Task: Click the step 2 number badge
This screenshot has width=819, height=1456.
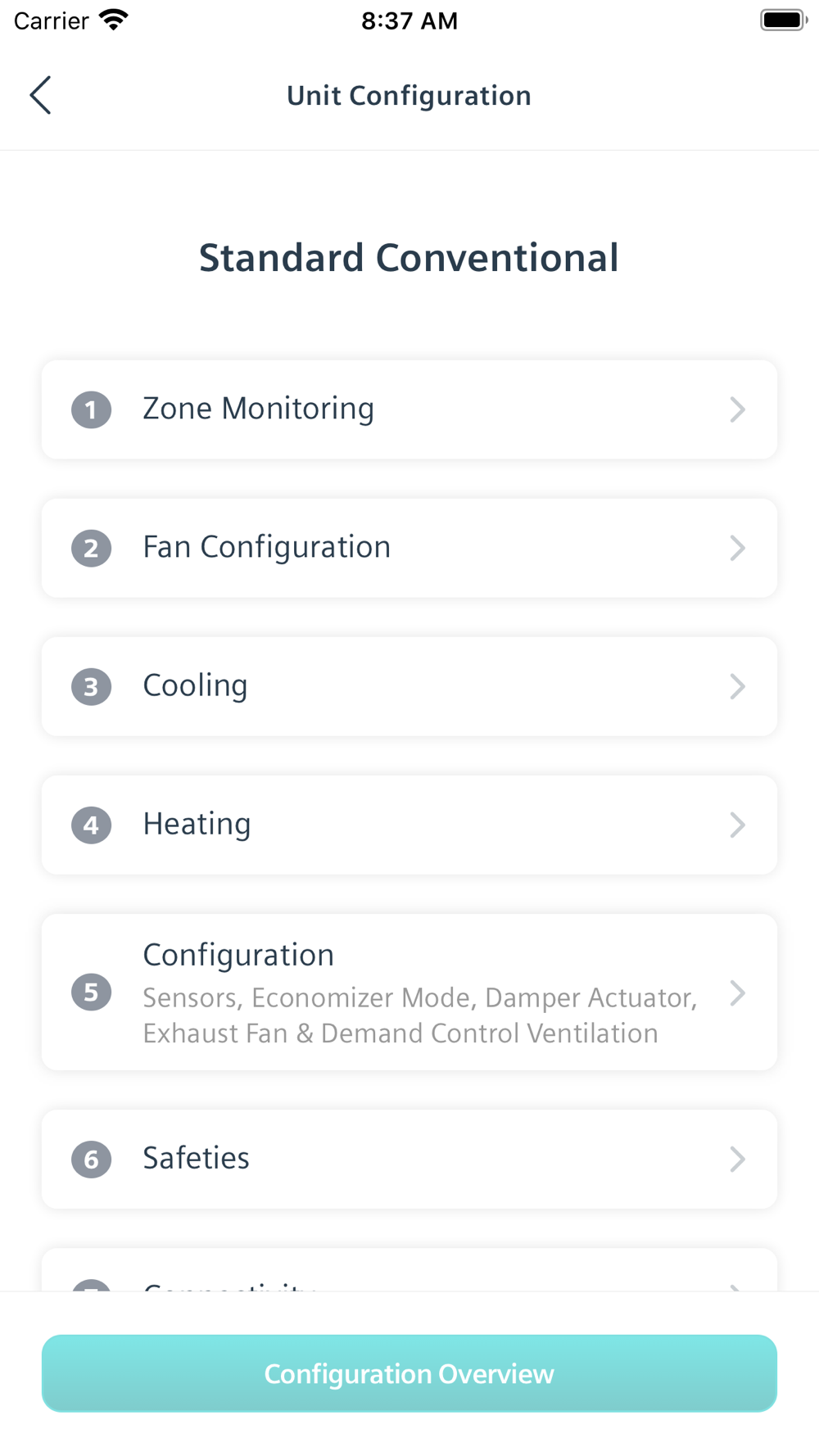Action: pos(91,548)
